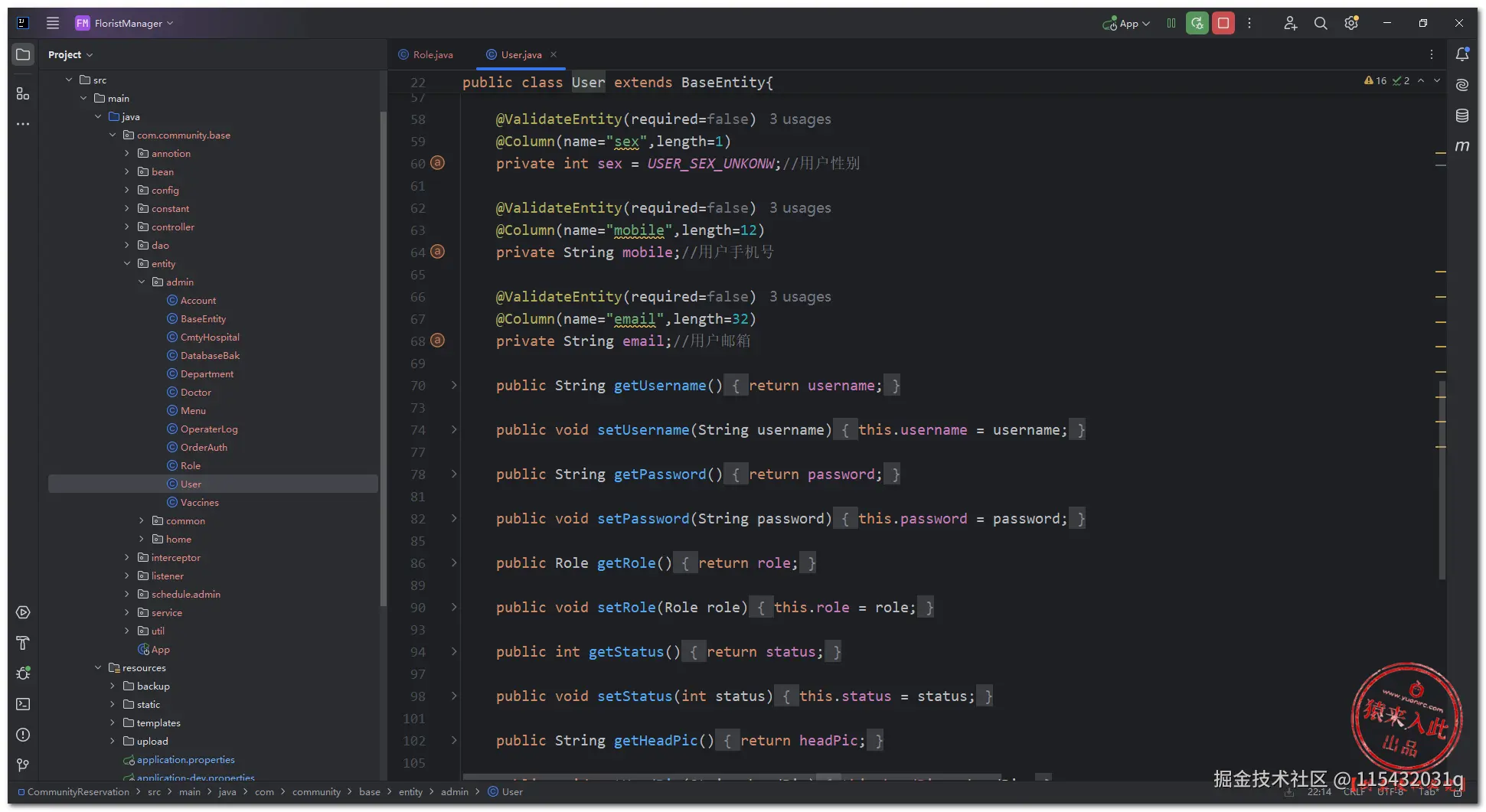Screen dimensions: 1486x812
Task: Select the OperaterLog class in tree
Action: tap(209, 429)
